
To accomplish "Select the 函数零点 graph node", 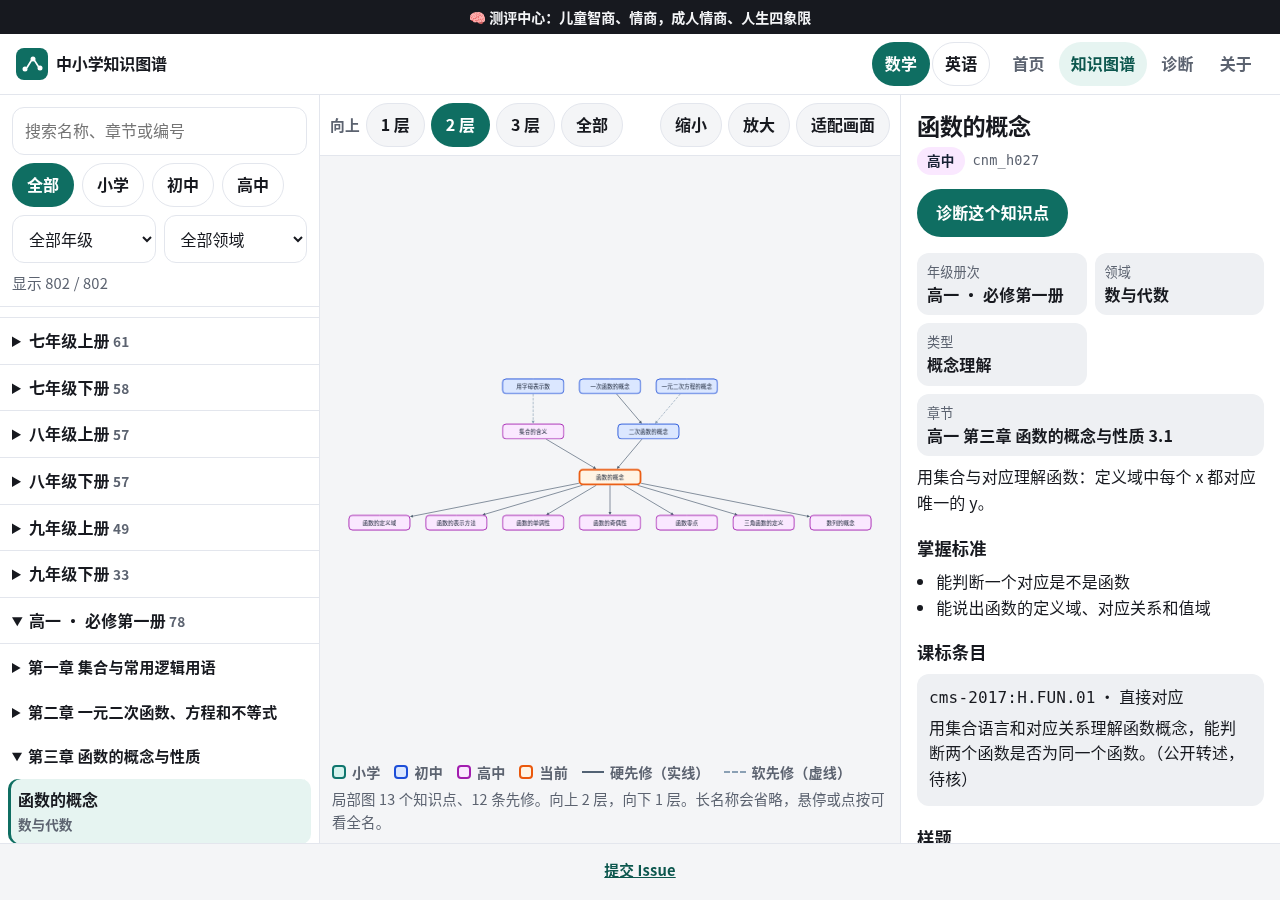I will (x=687, y=523).
